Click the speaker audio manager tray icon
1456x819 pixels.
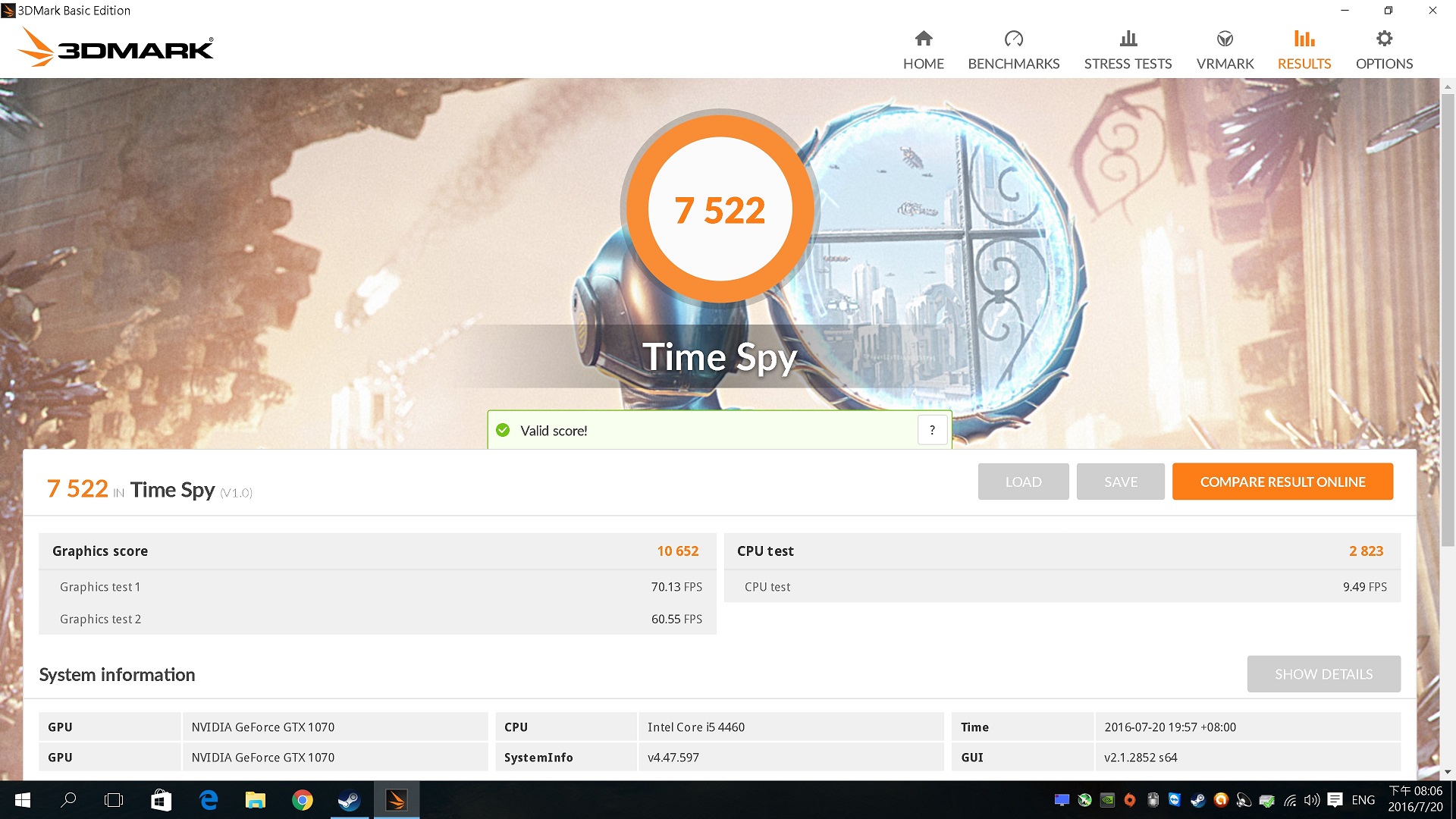(1244, 800)
